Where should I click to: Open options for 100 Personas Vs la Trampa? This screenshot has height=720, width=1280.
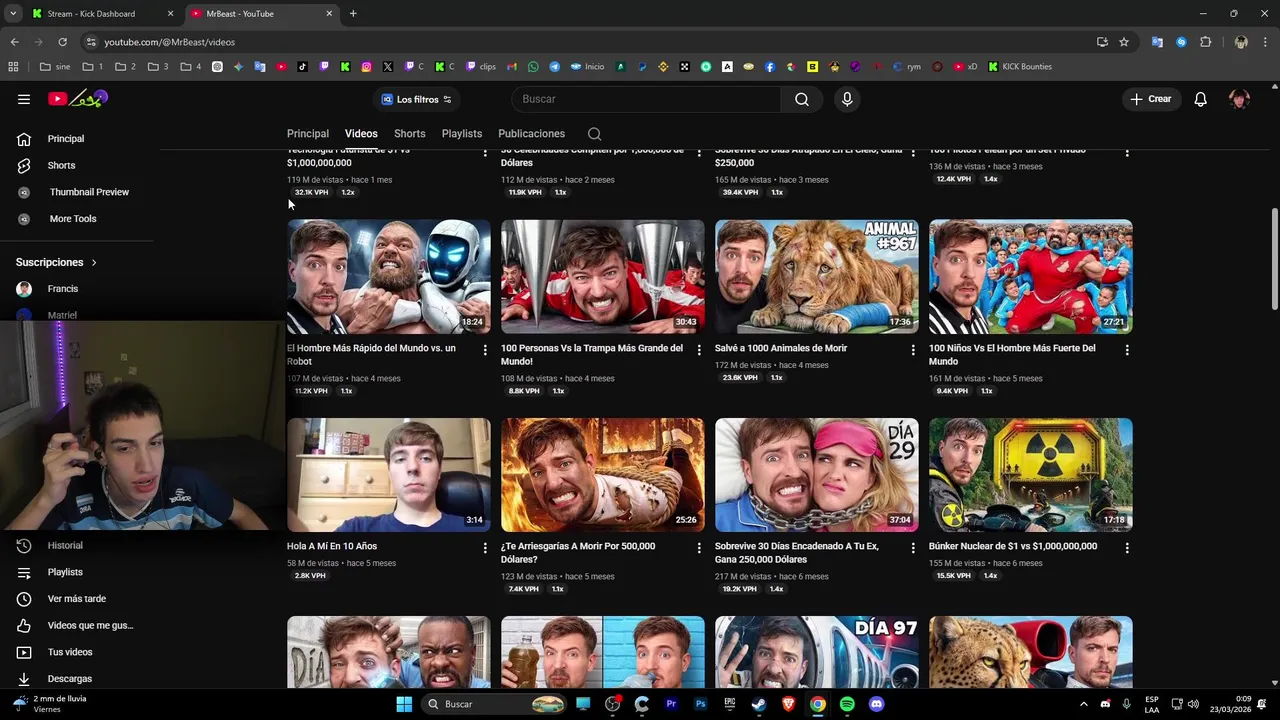(x=699, y=350)
